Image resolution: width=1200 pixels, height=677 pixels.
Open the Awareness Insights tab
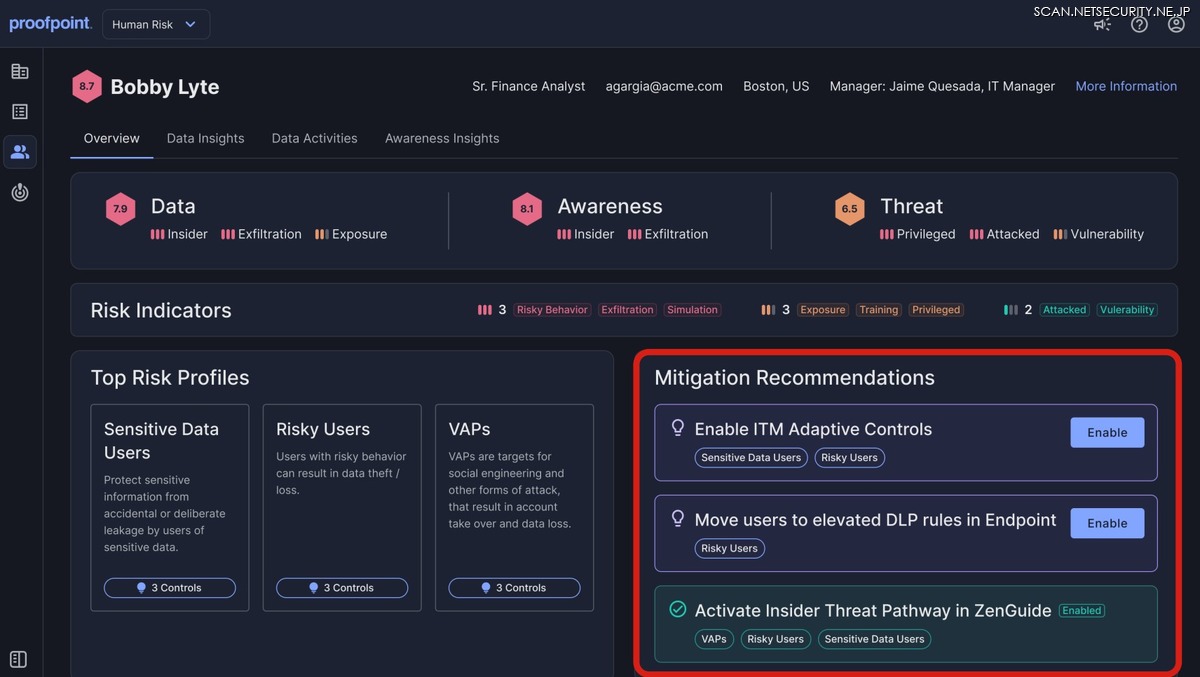coord(442,138)
